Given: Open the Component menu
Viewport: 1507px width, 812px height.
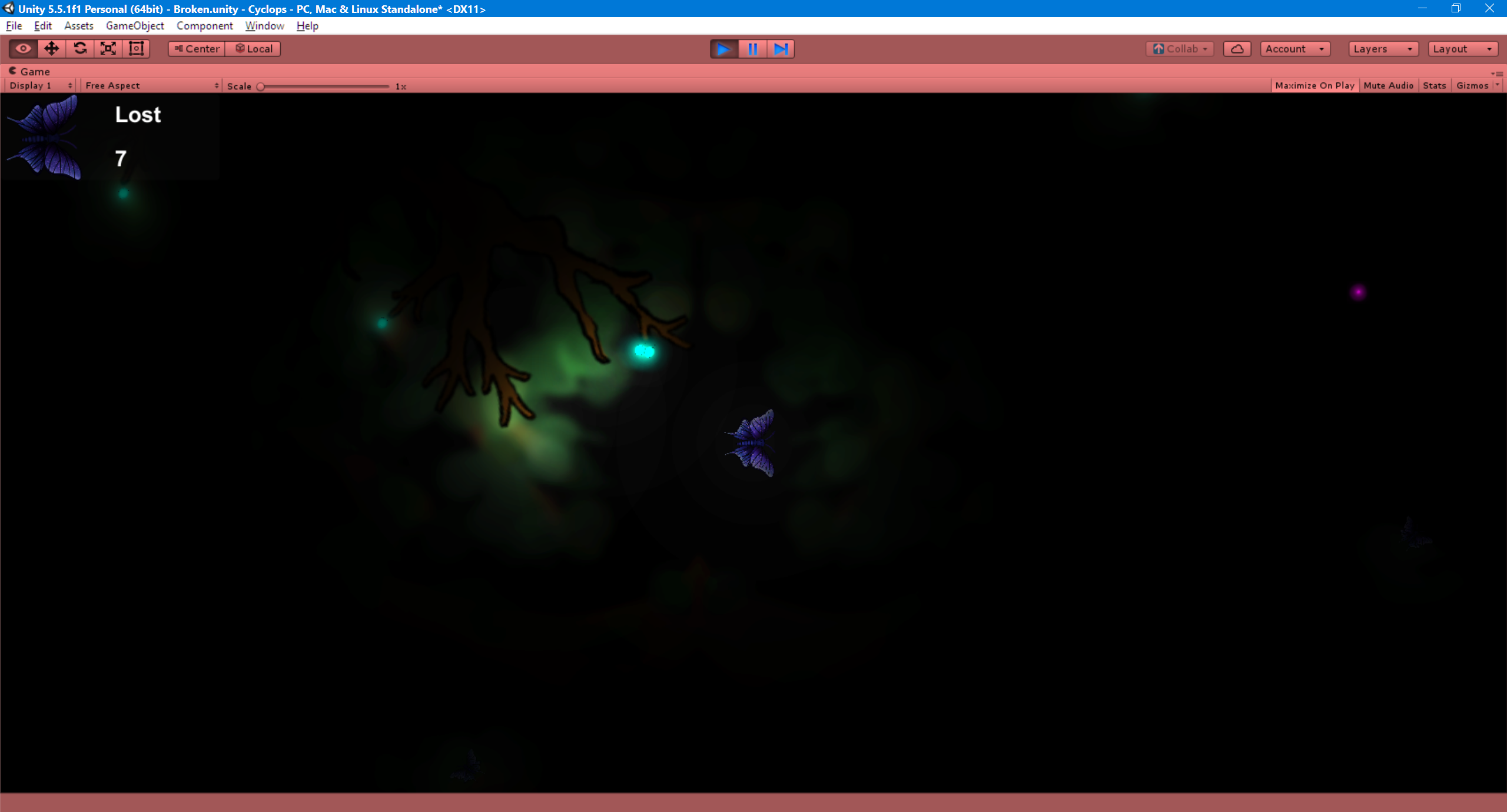Looking at the screenshot, I should point(204,26).
